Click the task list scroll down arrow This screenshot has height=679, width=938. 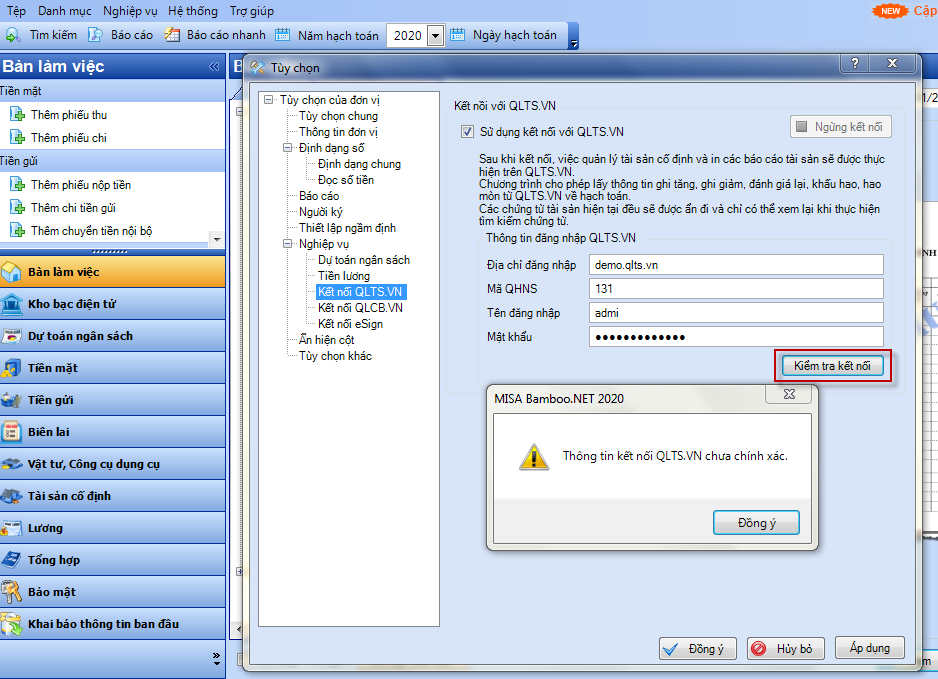click(217, 239)
